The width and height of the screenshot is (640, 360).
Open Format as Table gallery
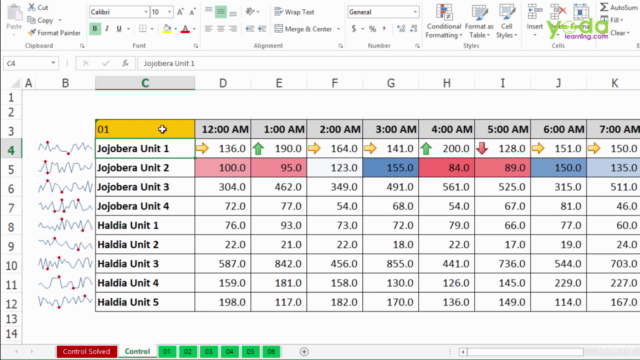pos(479,21)
